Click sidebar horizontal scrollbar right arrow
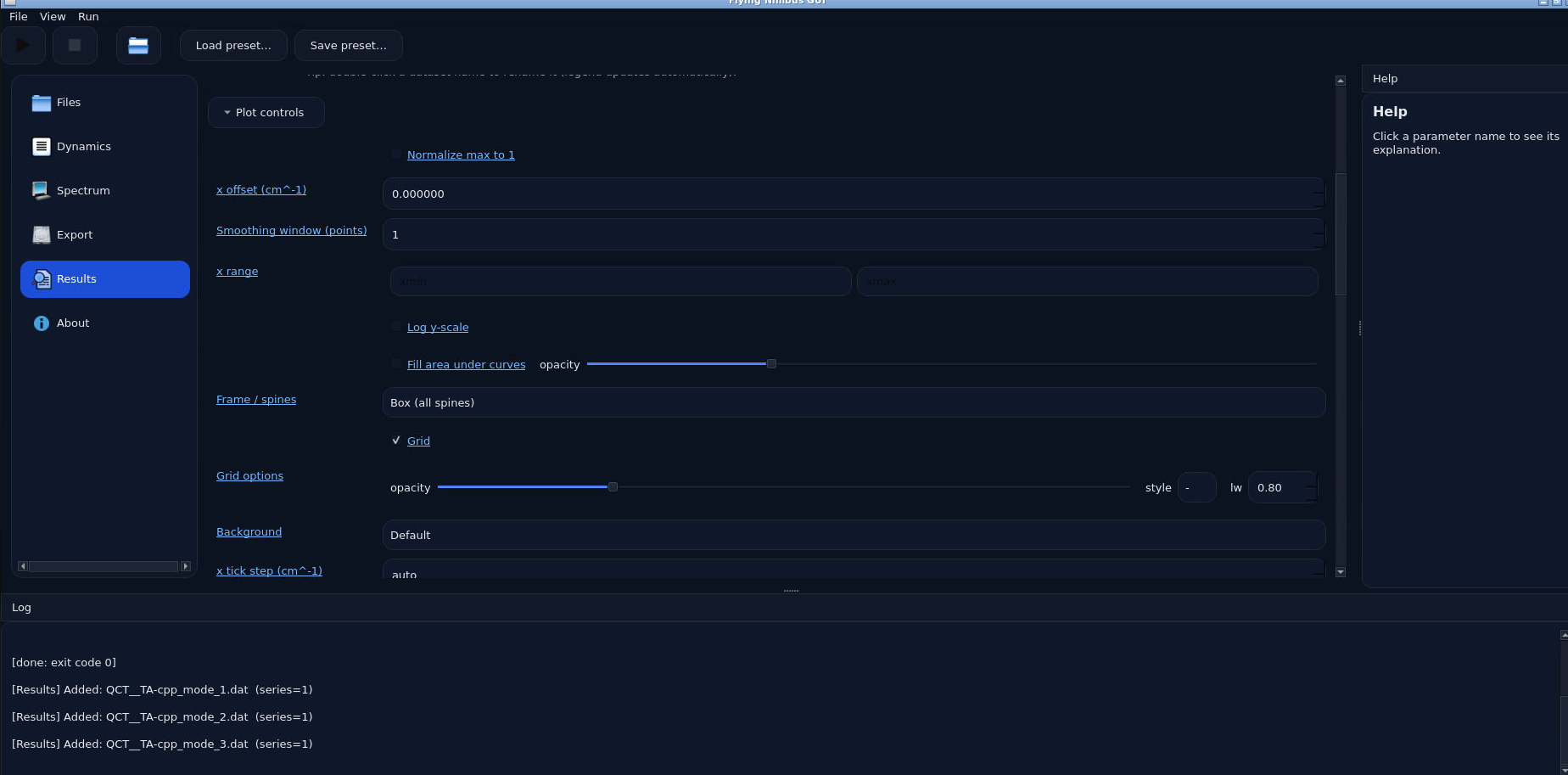The width and height of the screenshot is (1568, 775). pyautogui.click(x=186, y=566)
